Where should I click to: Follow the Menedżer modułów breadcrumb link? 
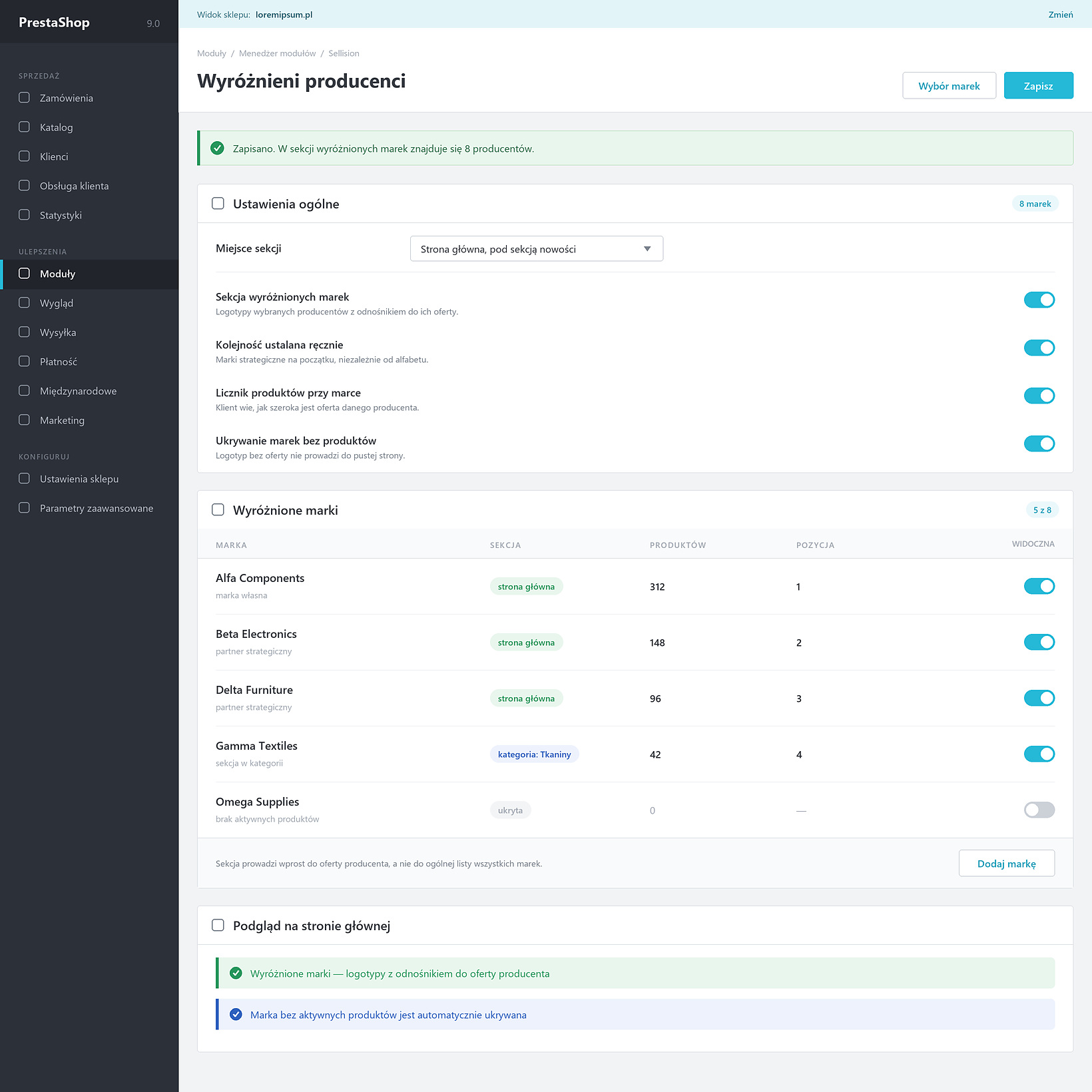pos(278,53)
